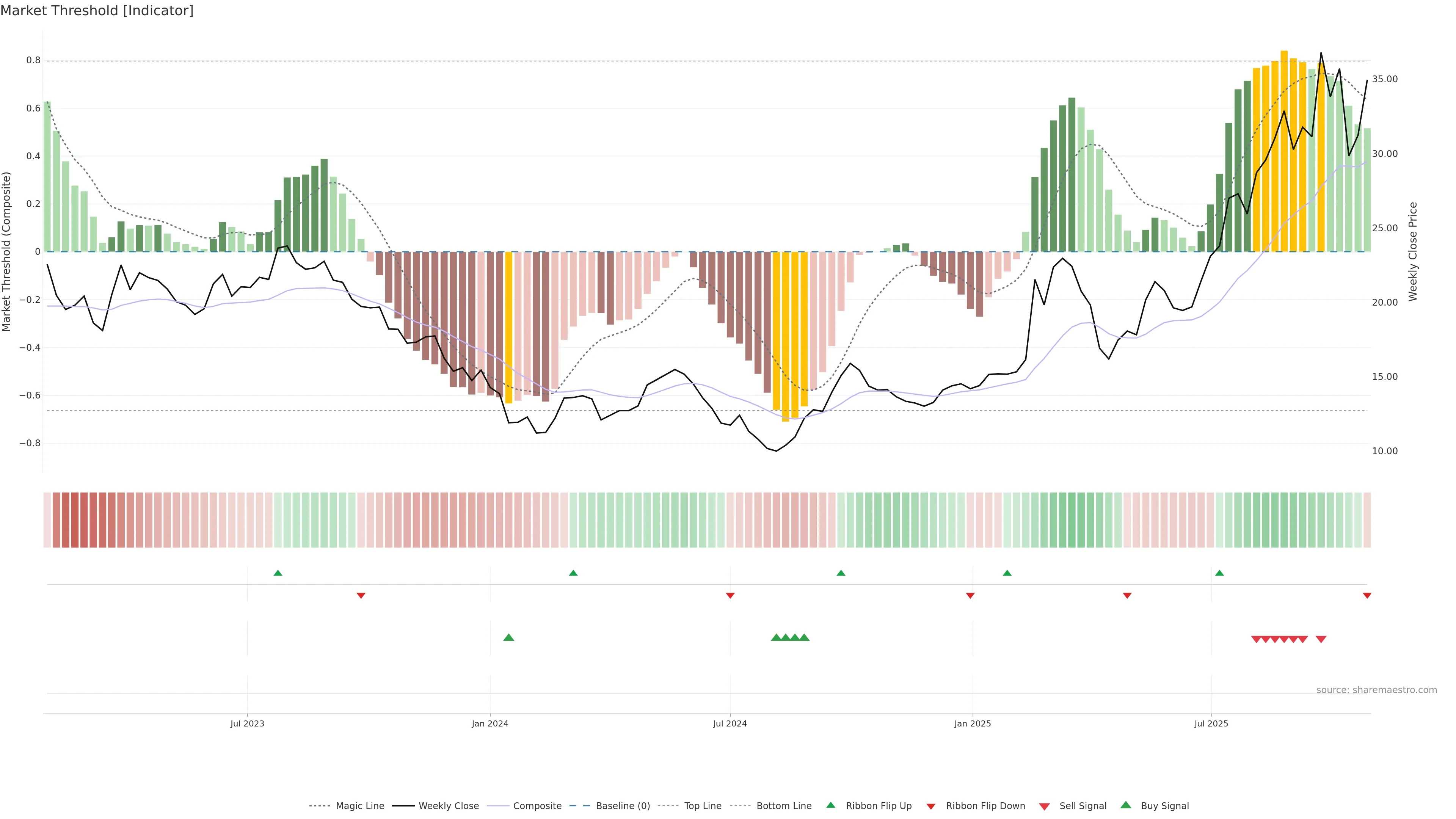Click the Sell Signal legend triangle icon
Screen dimensions: 1456x819
1045,806
